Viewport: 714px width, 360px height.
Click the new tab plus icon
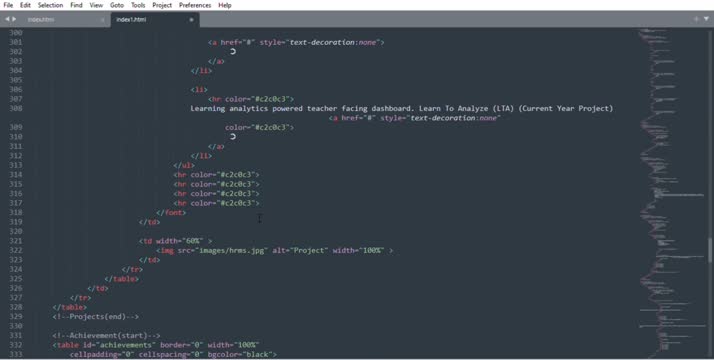[x=696, y=19]
